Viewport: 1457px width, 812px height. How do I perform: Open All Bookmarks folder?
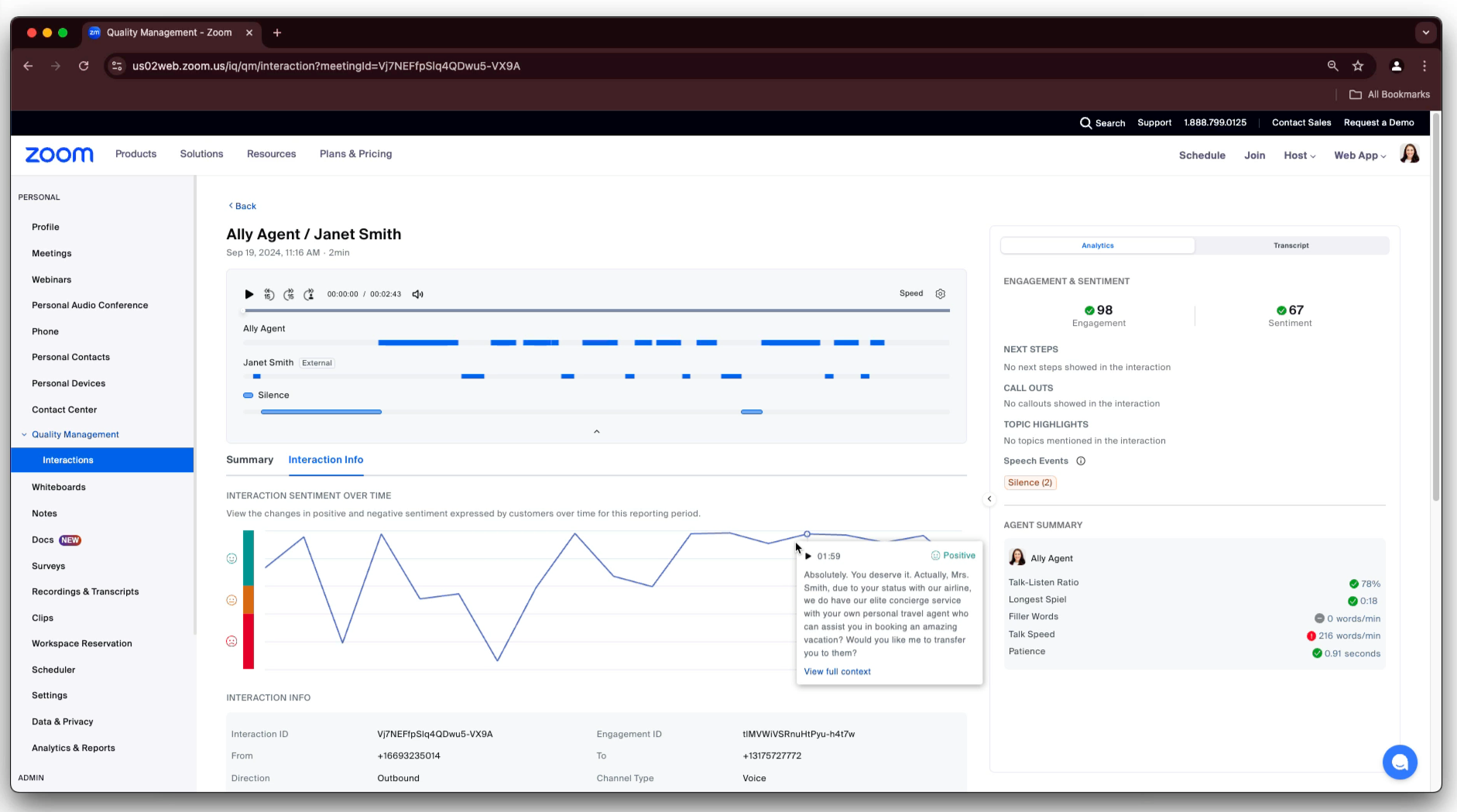coord(1390,94)
